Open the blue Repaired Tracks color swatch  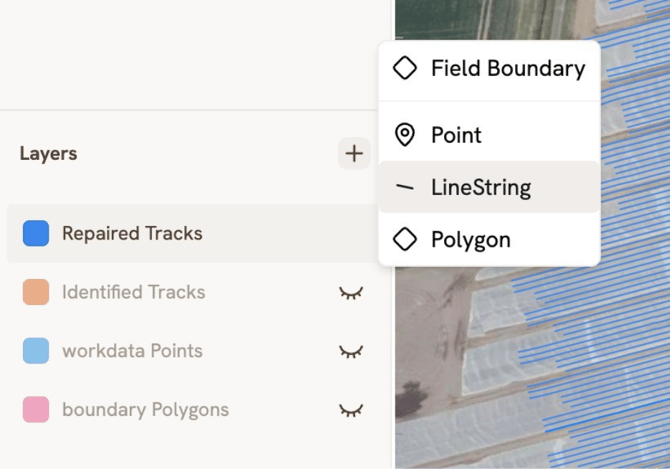pyautogui.click(x=36, y=233)
